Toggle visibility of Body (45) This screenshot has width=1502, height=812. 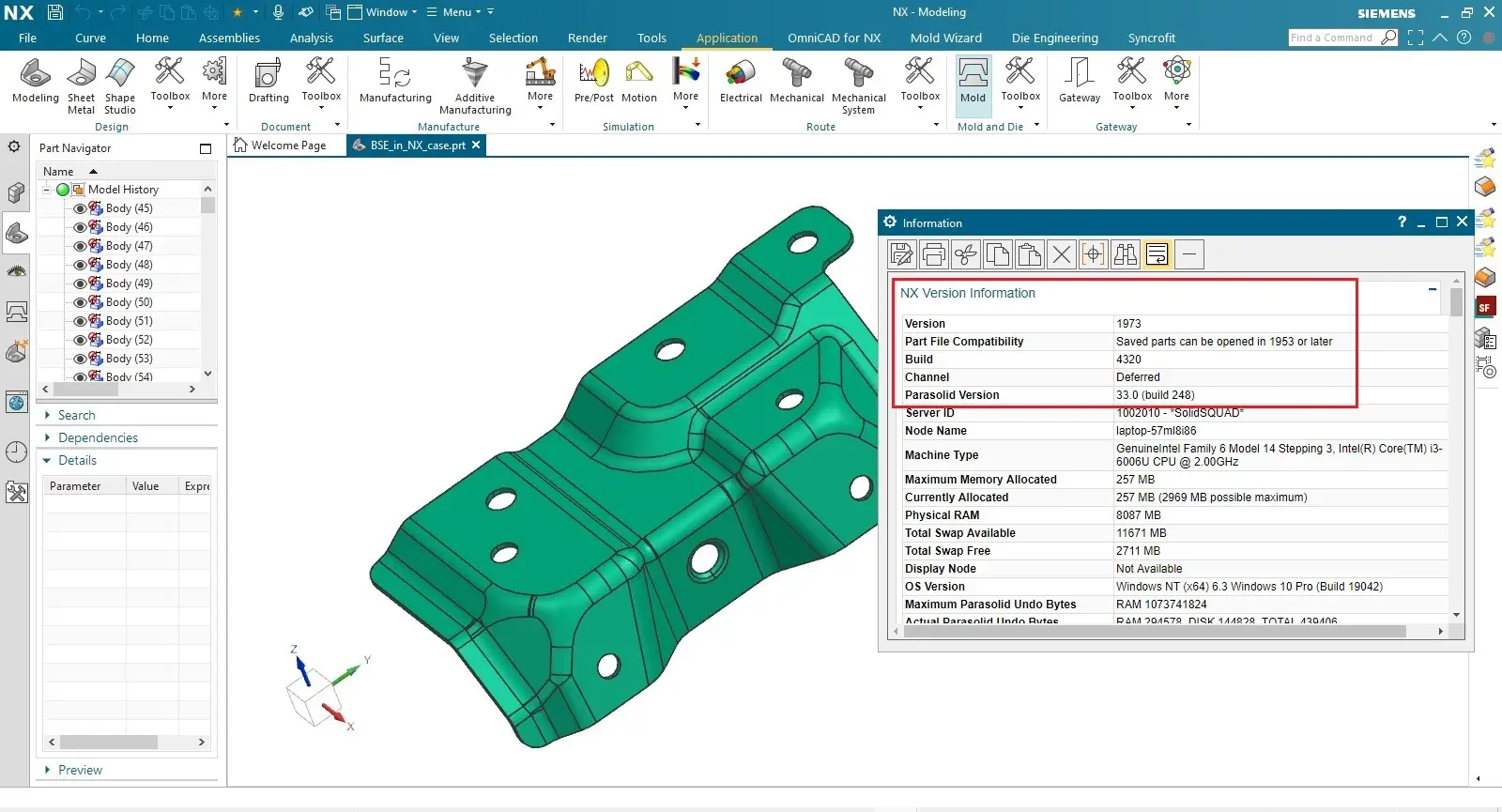pos(80,208)
